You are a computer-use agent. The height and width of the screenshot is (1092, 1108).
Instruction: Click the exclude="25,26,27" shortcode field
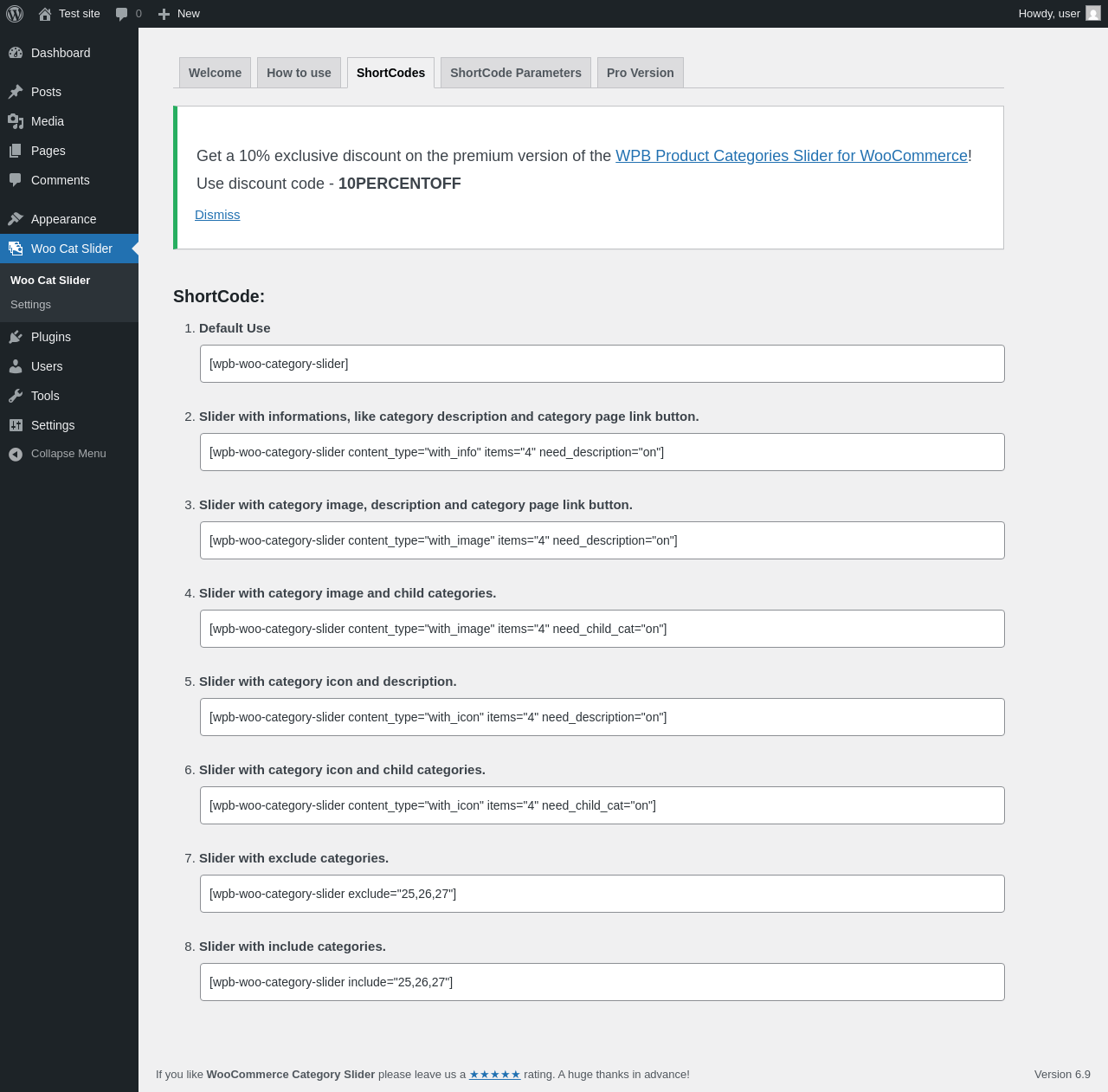[602, 894]
